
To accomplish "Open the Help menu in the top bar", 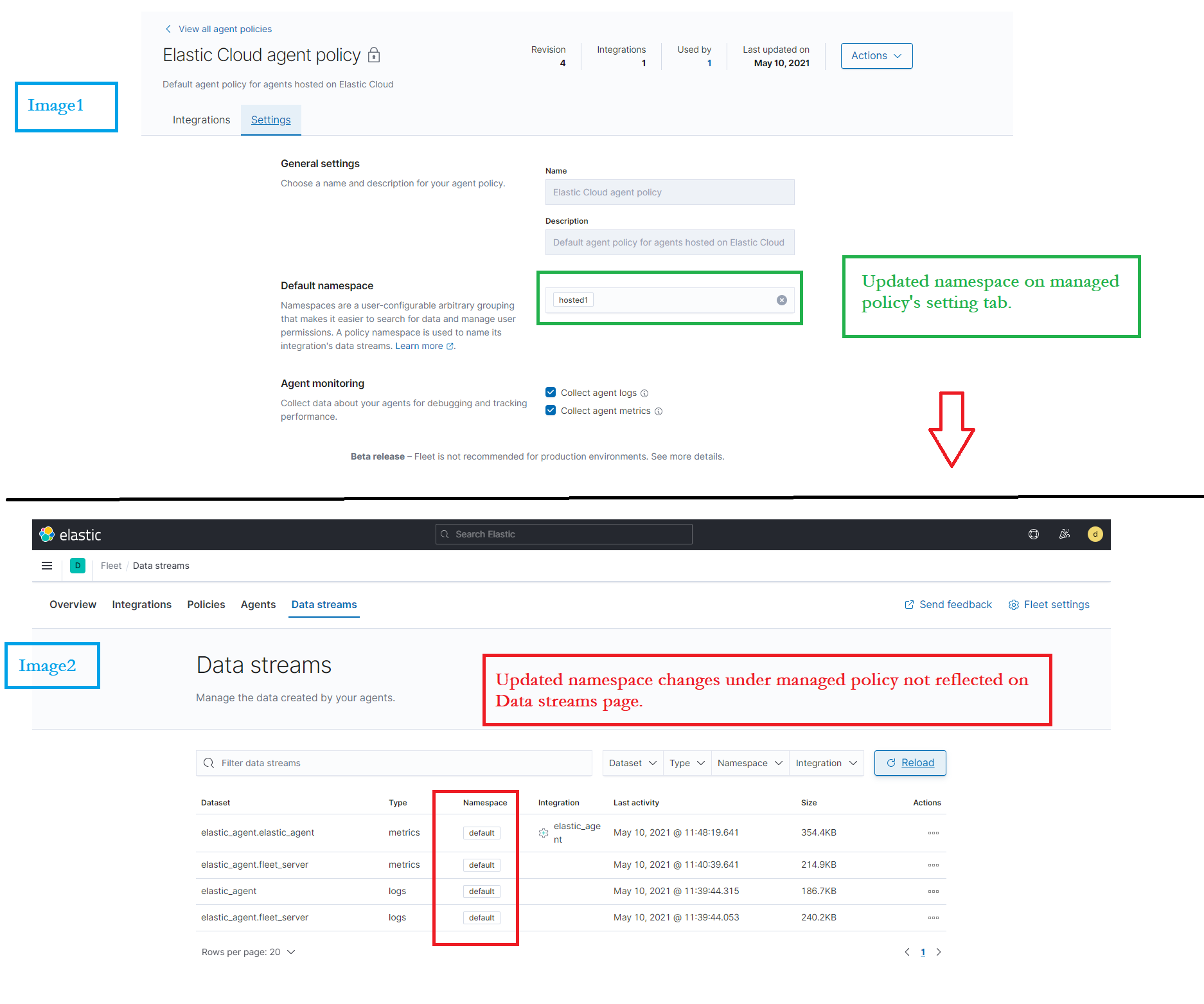I will [1033, 534].
